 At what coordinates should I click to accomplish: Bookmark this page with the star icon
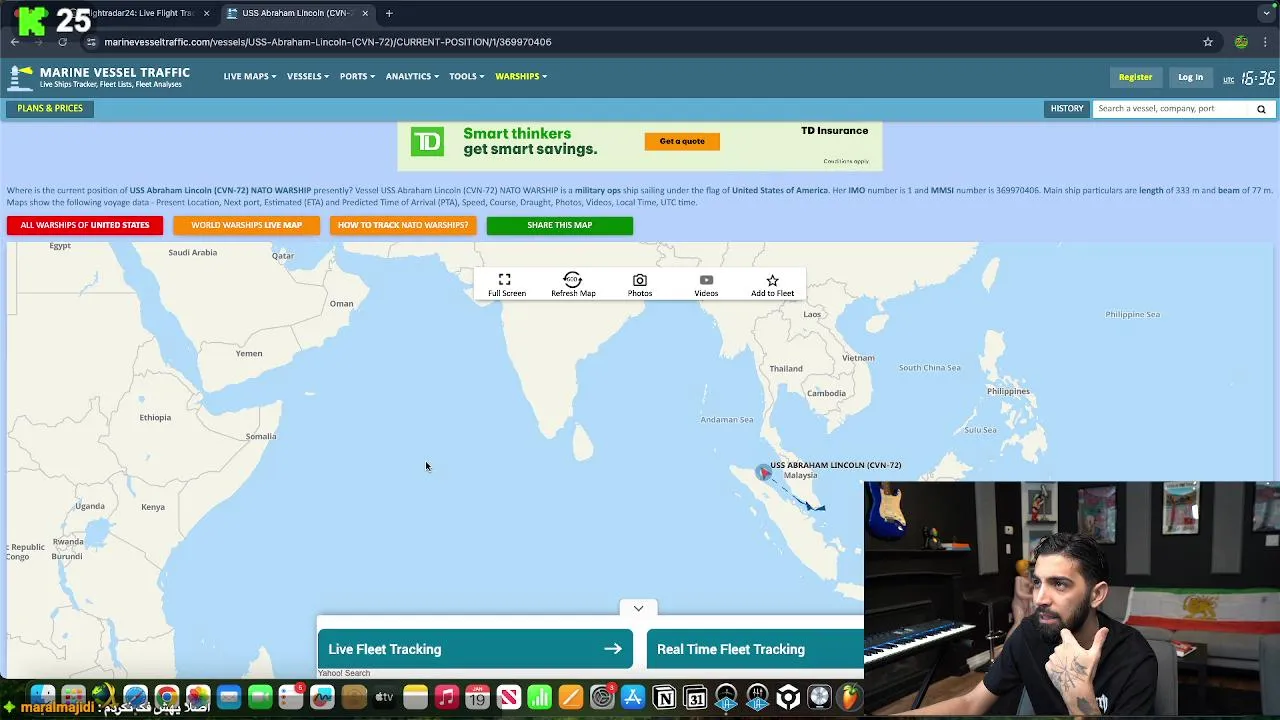tap(1208, 42)
